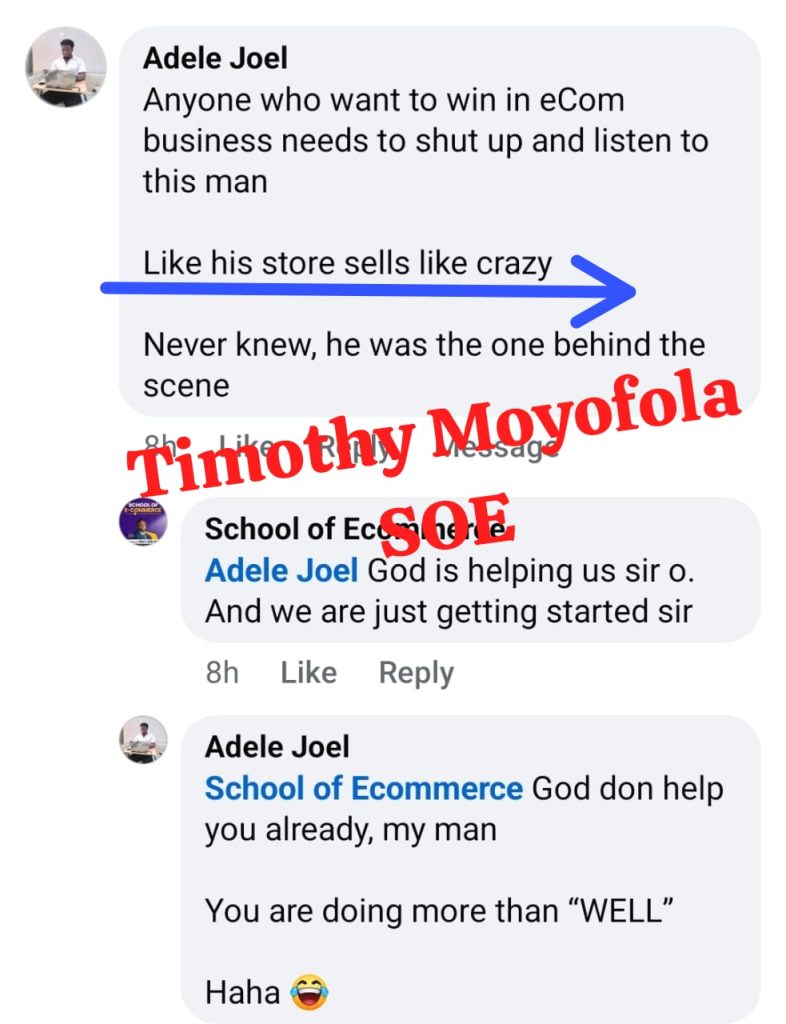Click blue School of Ecommerce mention
This screenshot has width=786, height=1024.
tap(363, 788)
